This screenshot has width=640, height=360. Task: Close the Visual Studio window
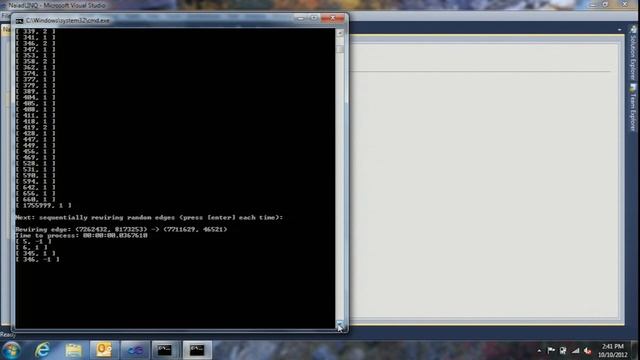coord(625,4)
